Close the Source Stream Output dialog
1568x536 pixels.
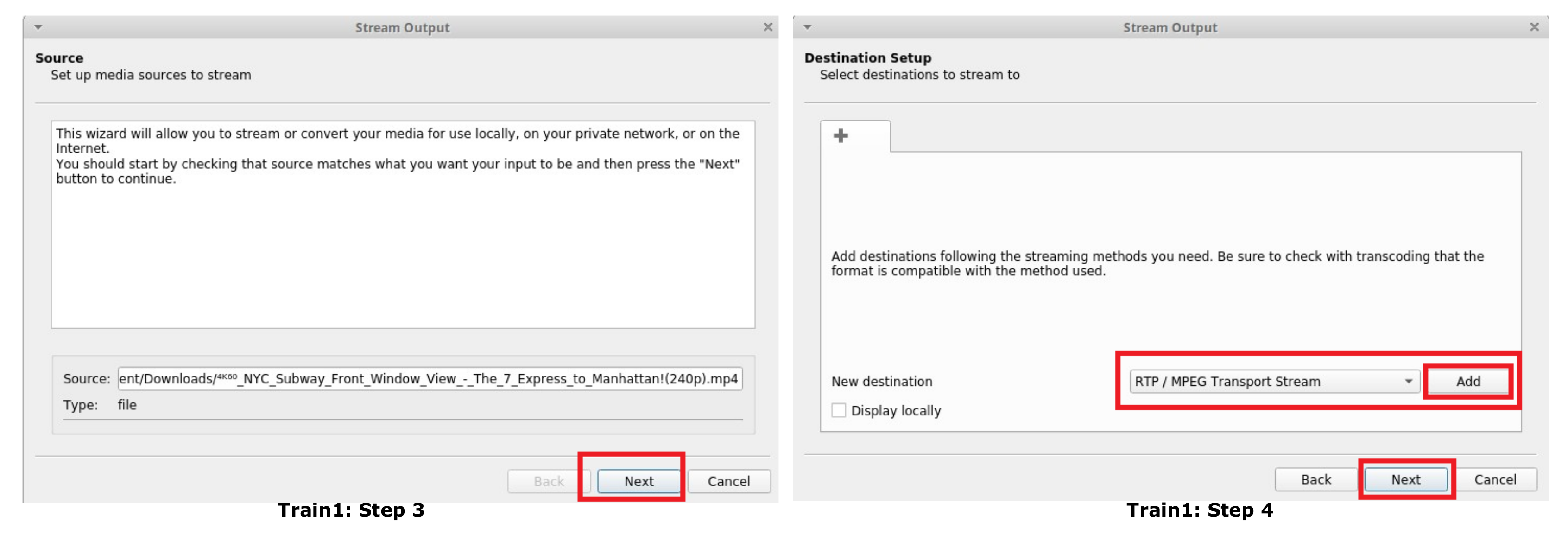[x=768, y=27]
